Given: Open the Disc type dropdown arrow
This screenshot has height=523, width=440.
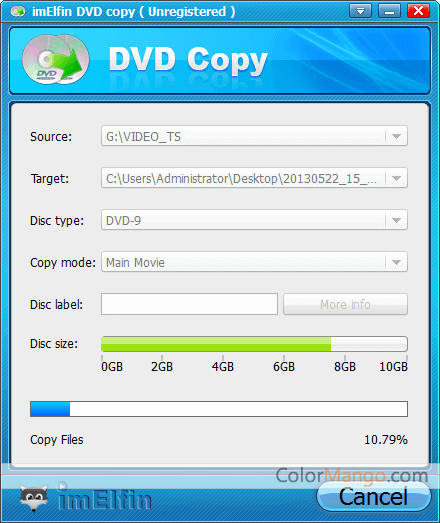Looking at the screenshot, I should pyautogui.click(x=396, y=220).
